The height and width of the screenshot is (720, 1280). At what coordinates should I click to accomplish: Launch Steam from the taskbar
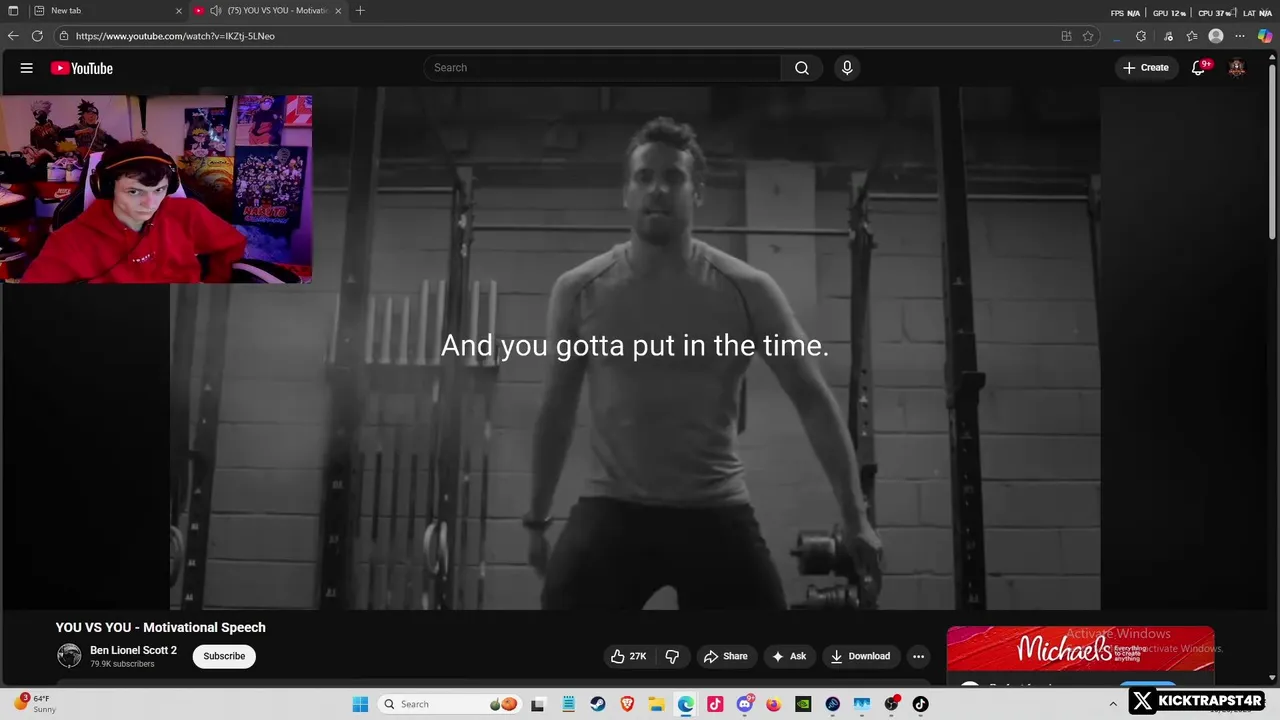click(x=598, y=704)
